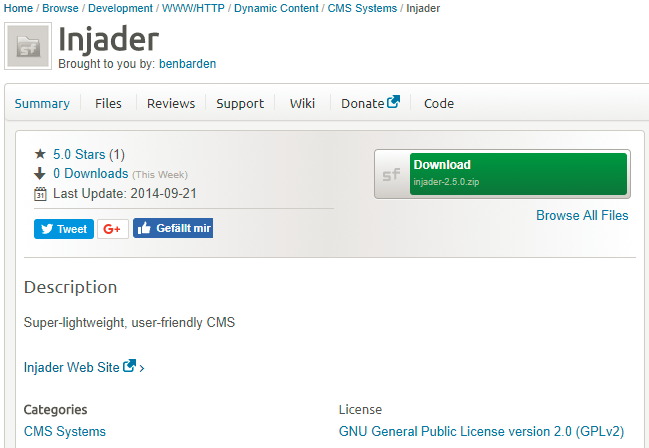This screenshot has width=649, height=448.
Task: Click the Description heading
Action: [70, 287]
